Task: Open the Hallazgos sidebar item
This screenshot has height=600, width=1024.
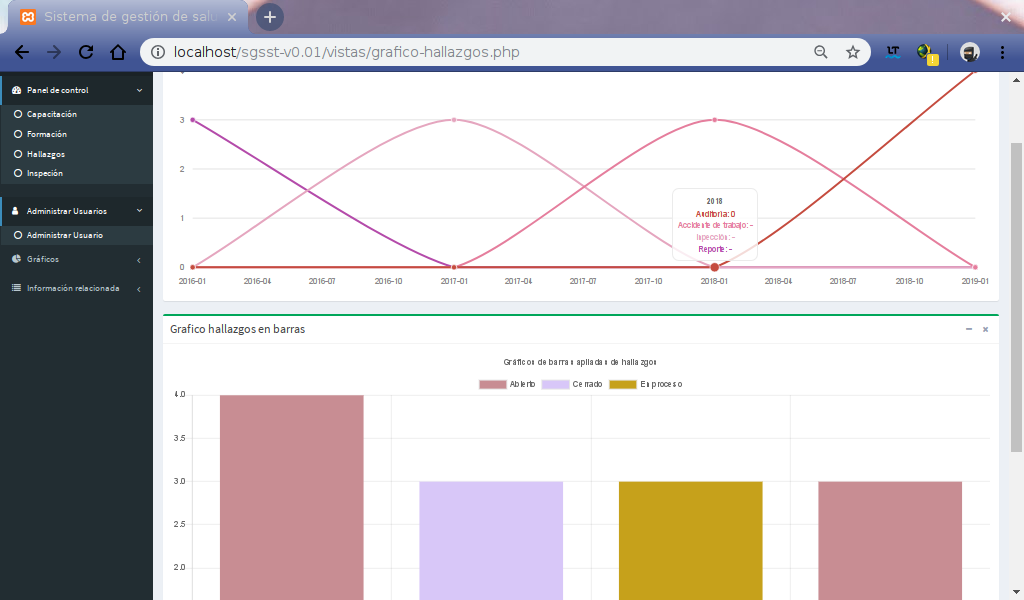Action: pyautogui.click(x=46, y=154)
